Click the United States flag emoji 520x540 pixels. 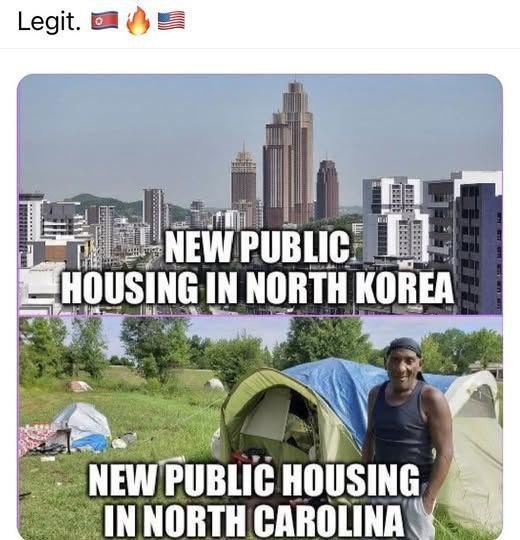(x=171, y=20)
